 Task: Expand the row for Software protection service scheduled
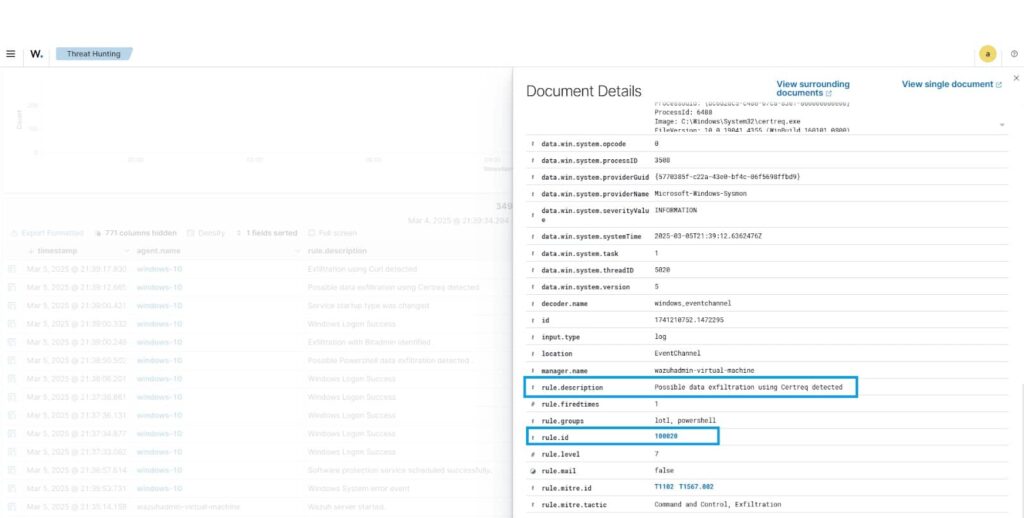click(11, 470)
